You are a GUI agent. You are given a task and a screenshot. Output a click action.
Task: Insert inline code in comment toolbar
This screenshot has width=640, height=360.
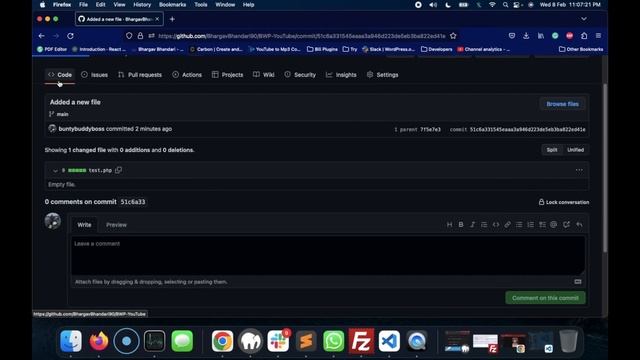[x=496, y=224]
